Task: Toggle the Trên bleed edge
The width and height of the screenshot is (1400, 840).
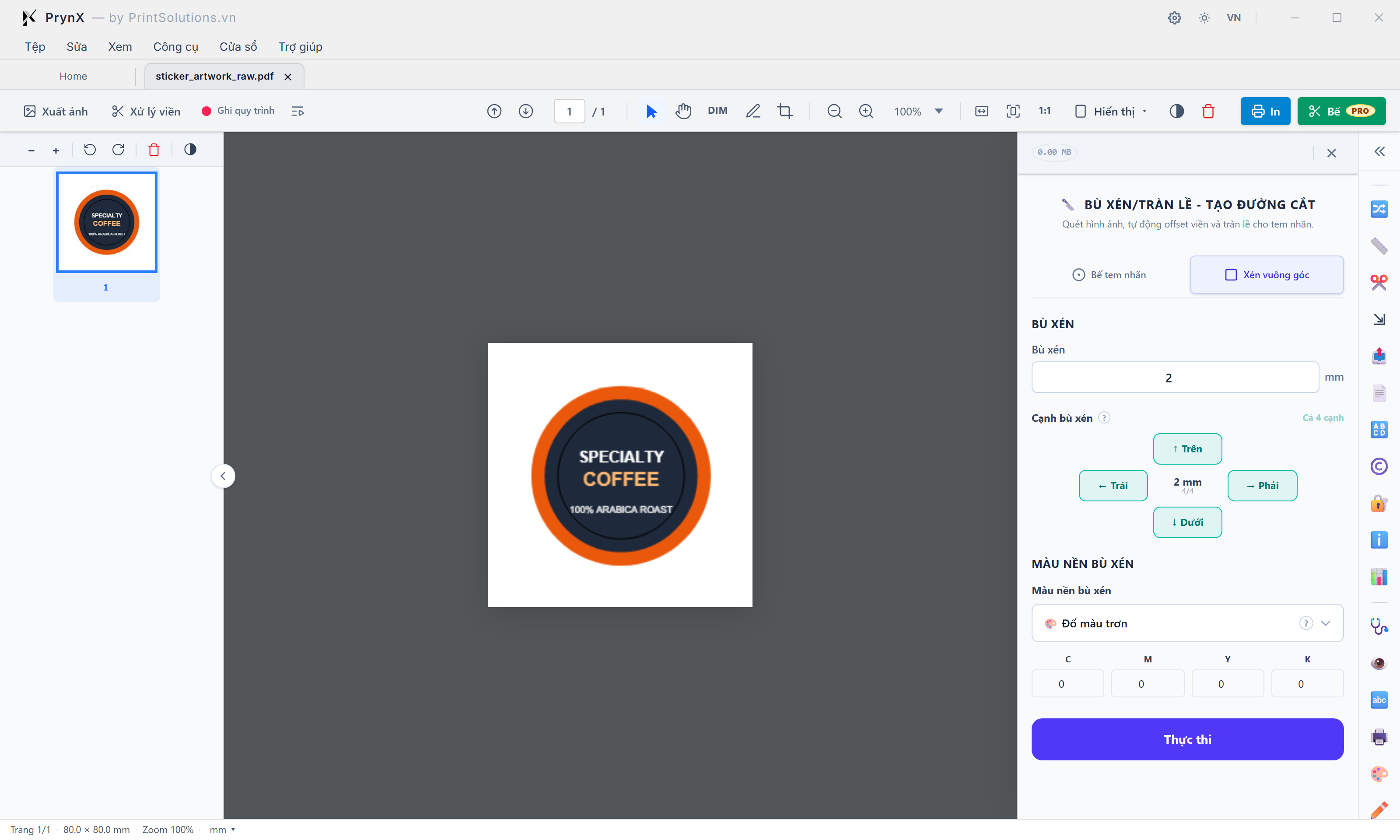Action: pyautogui.click(x=1187, y=448)
